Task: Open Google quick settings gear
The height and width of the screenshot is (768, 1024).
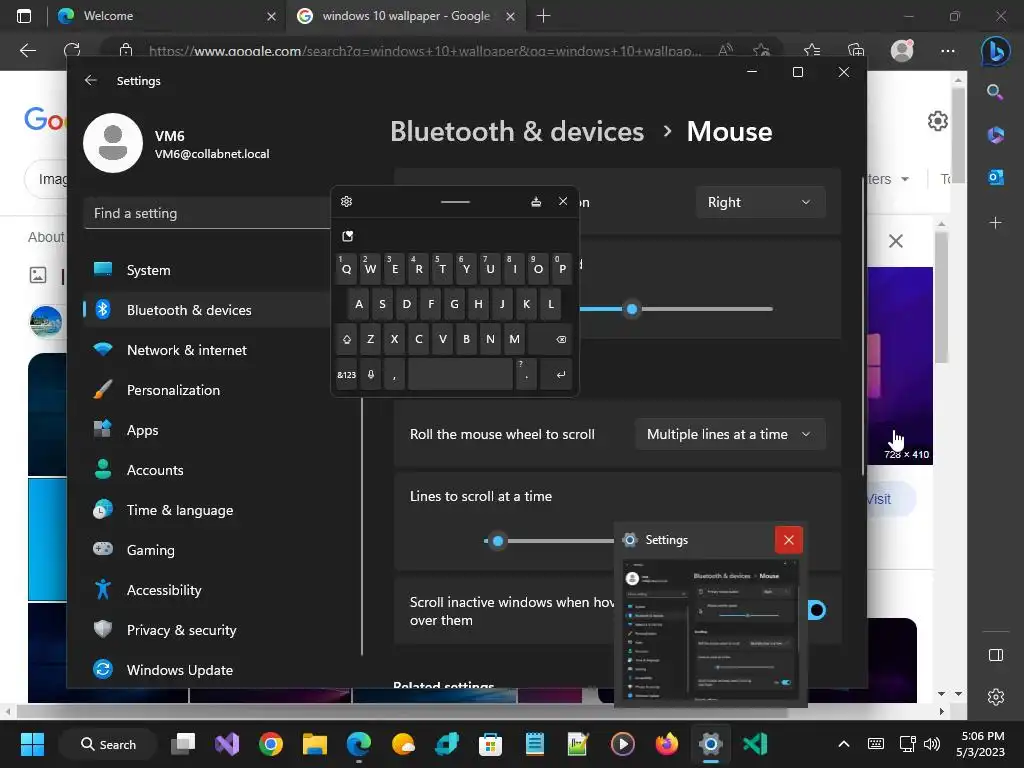Action: pos(938,121)
